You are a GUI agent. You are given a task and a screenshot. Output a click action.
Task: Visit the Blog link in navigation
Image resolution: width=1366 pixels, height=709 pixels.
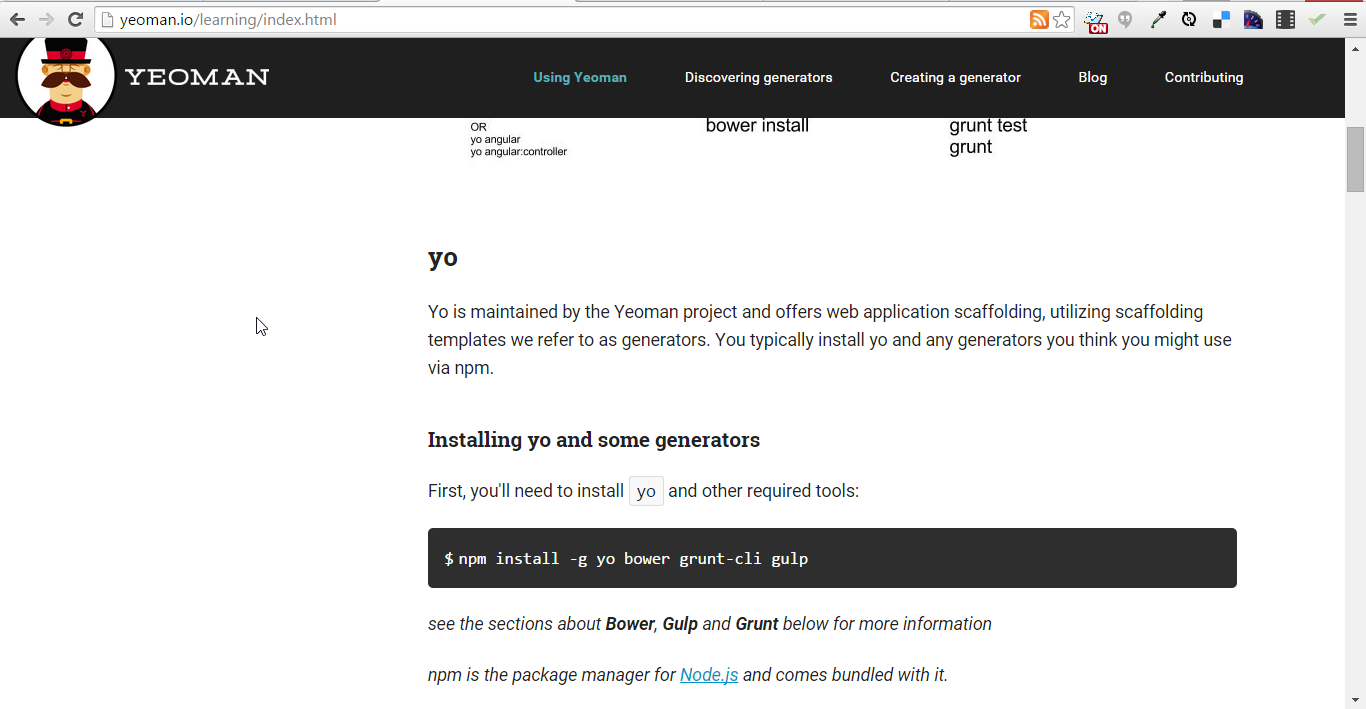click(x=1092, y=77)
